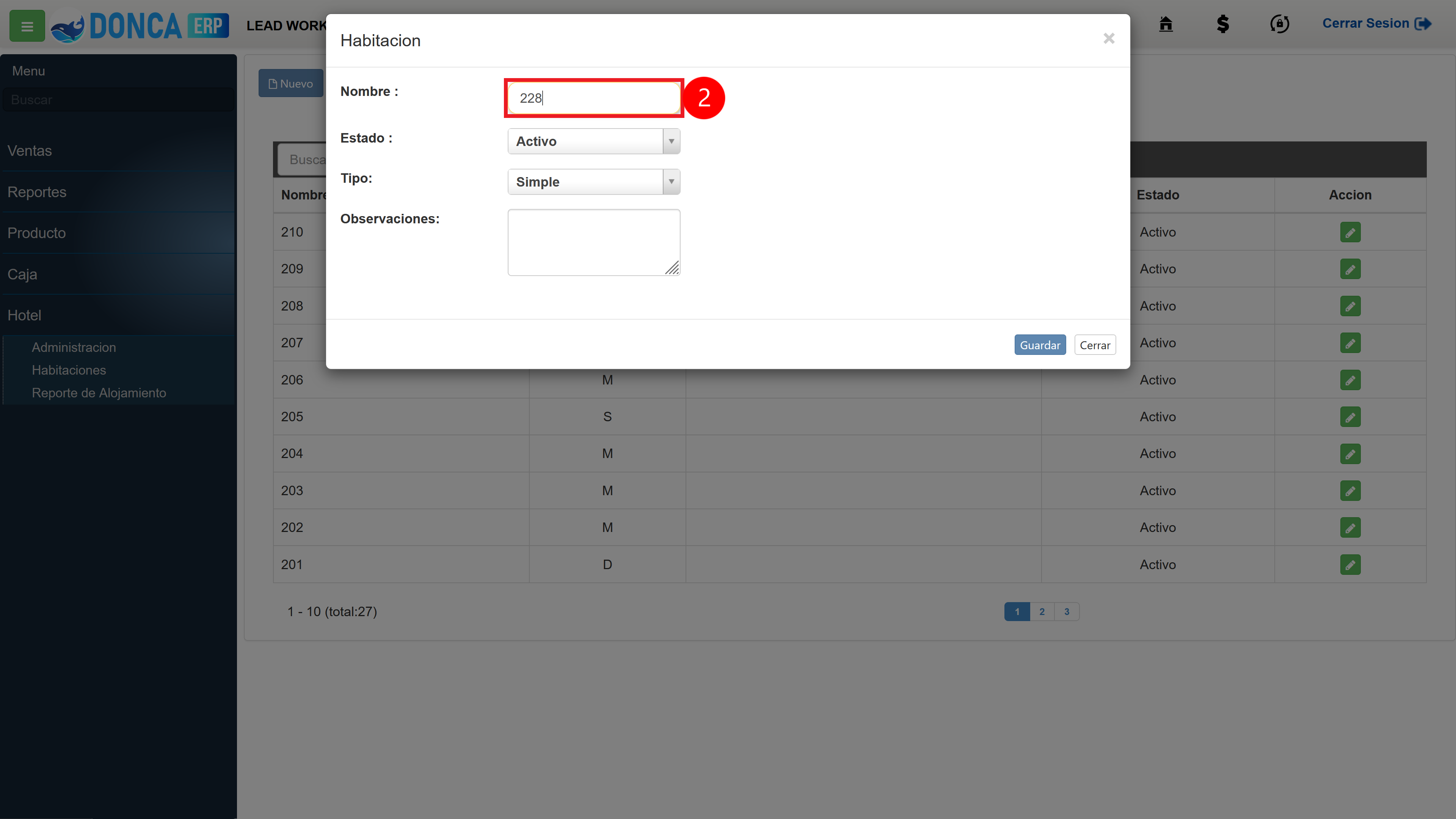Click the Observaciones text area
Image resolution: width=1456 pixels, height=819 pixels.
point(593,243)
